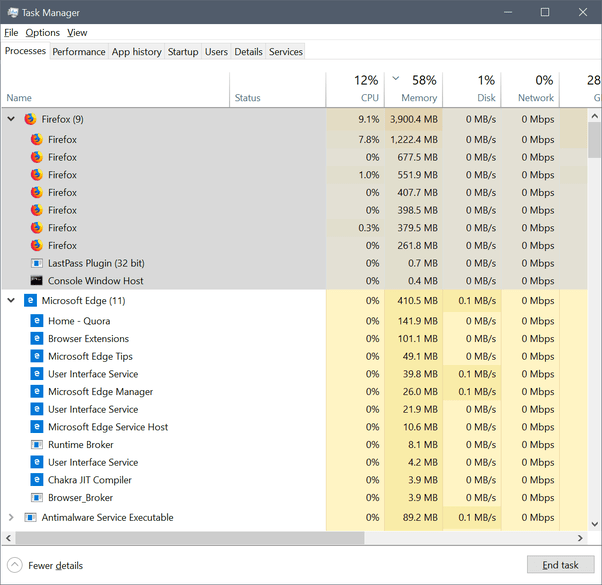
Task: Click the Microsoft Edge (11) group icon
Action: (30, 300)
